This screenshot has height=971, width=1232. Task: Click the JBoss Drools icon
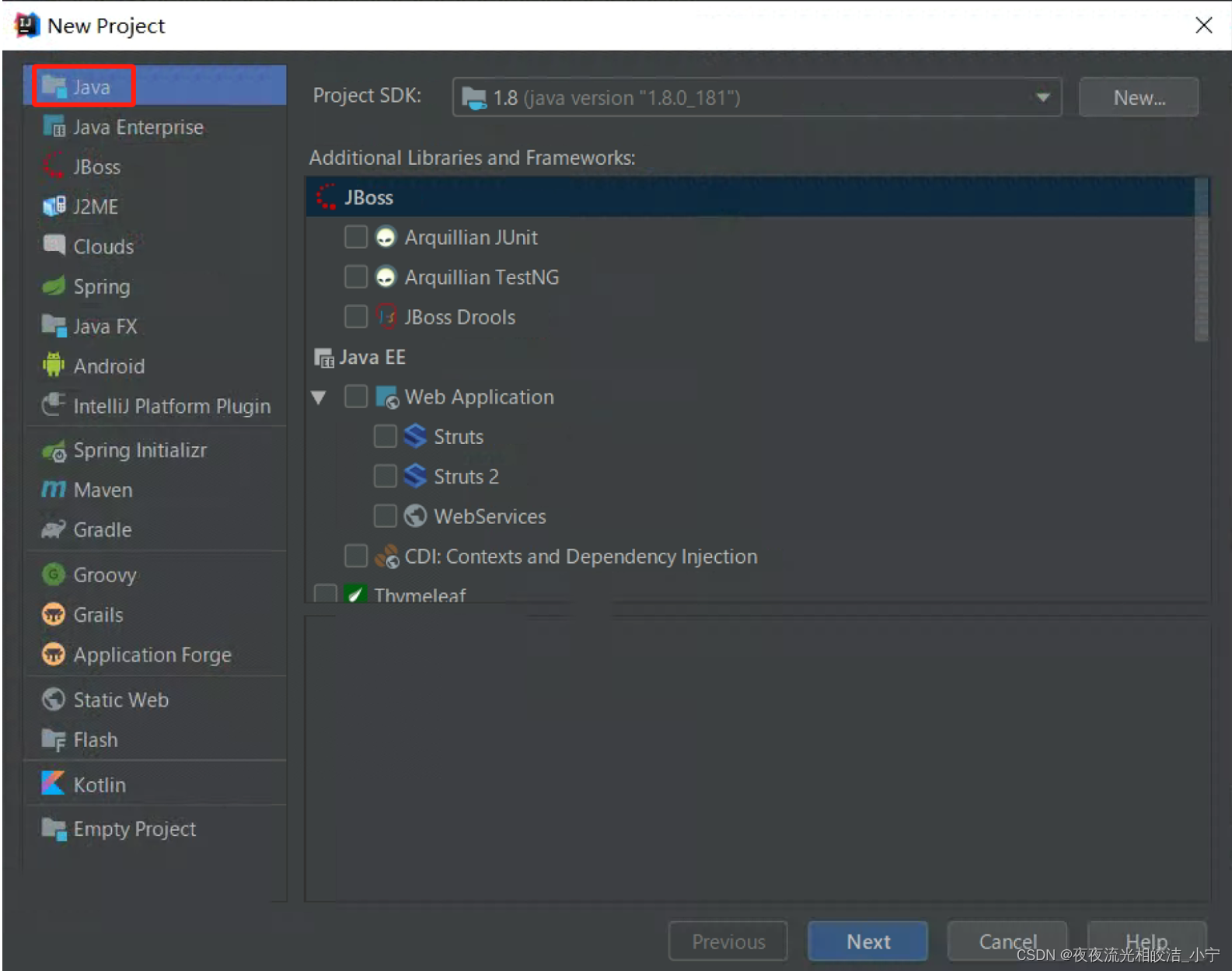pos(386,316)
